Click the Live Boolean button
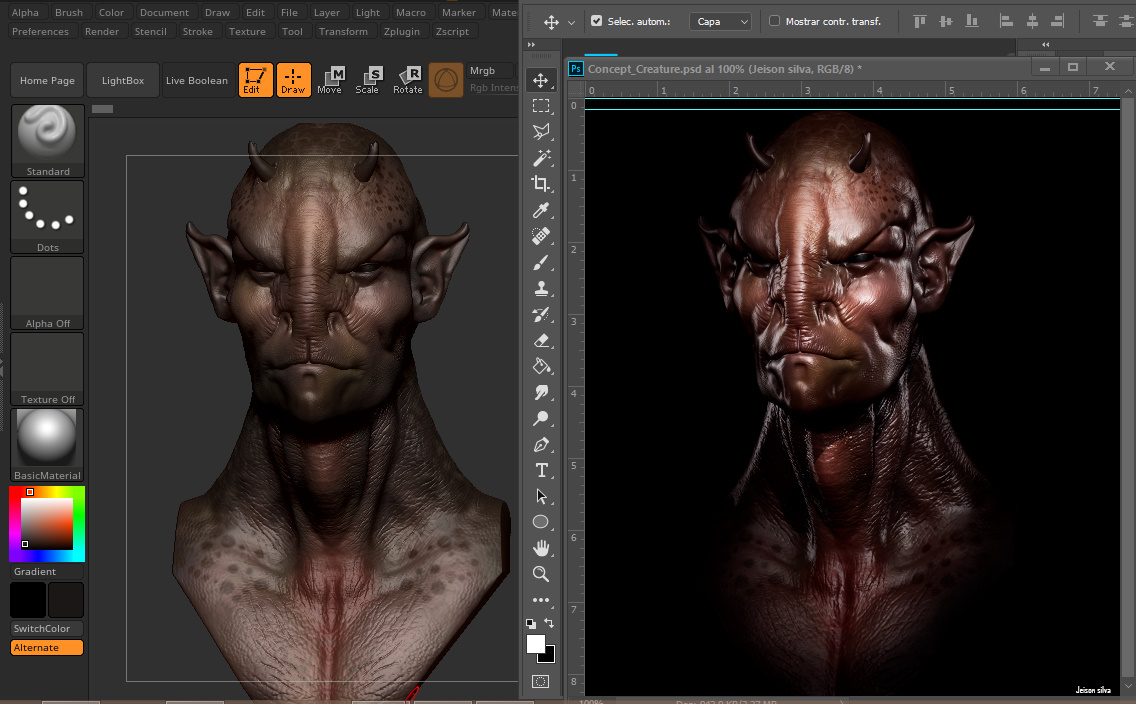Image resolution: width=1136 pixels, height=704 pixels. coord(197,80)
